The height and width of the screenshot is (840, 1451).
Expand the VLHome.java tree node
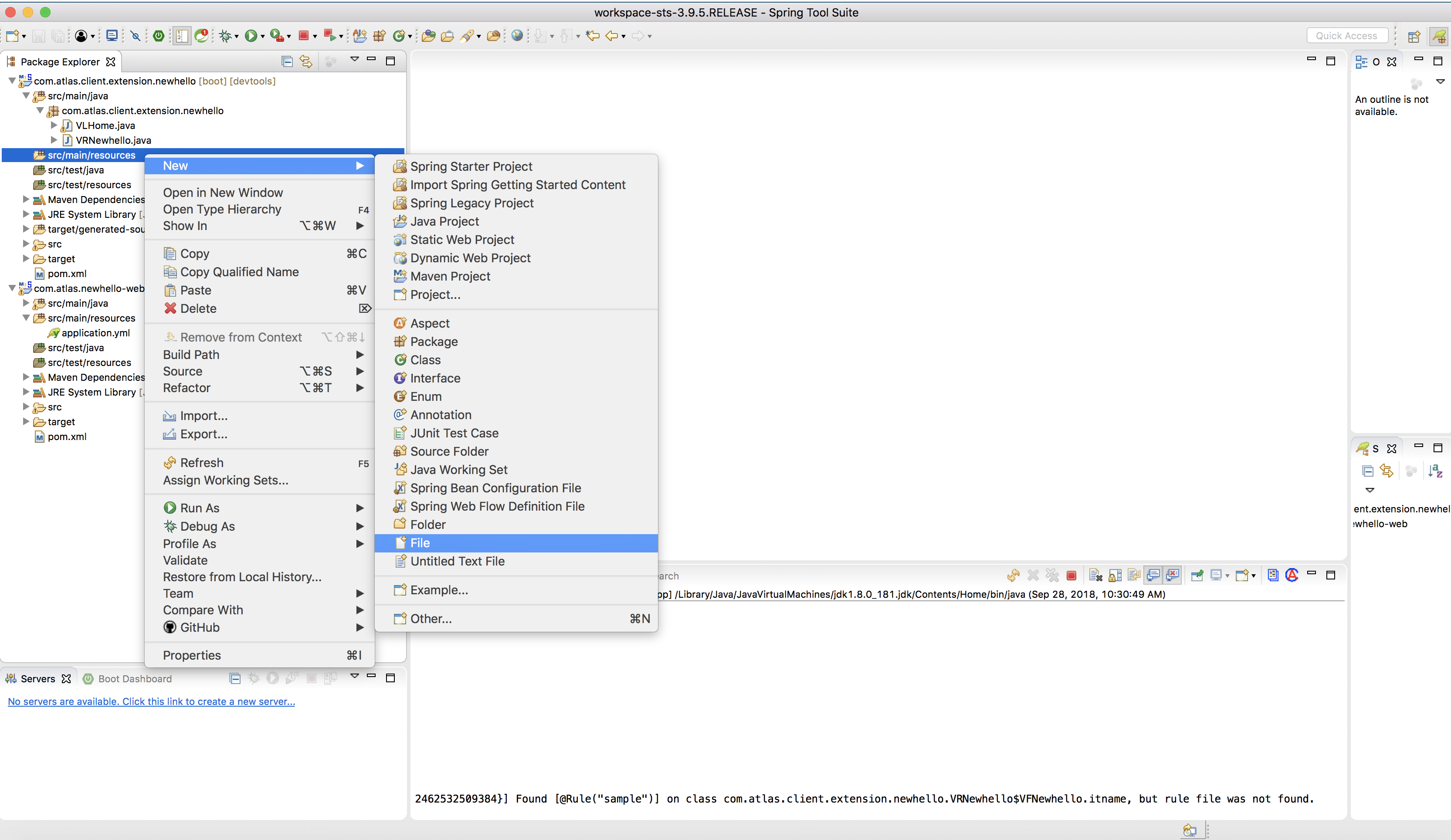tap(54, 125)
